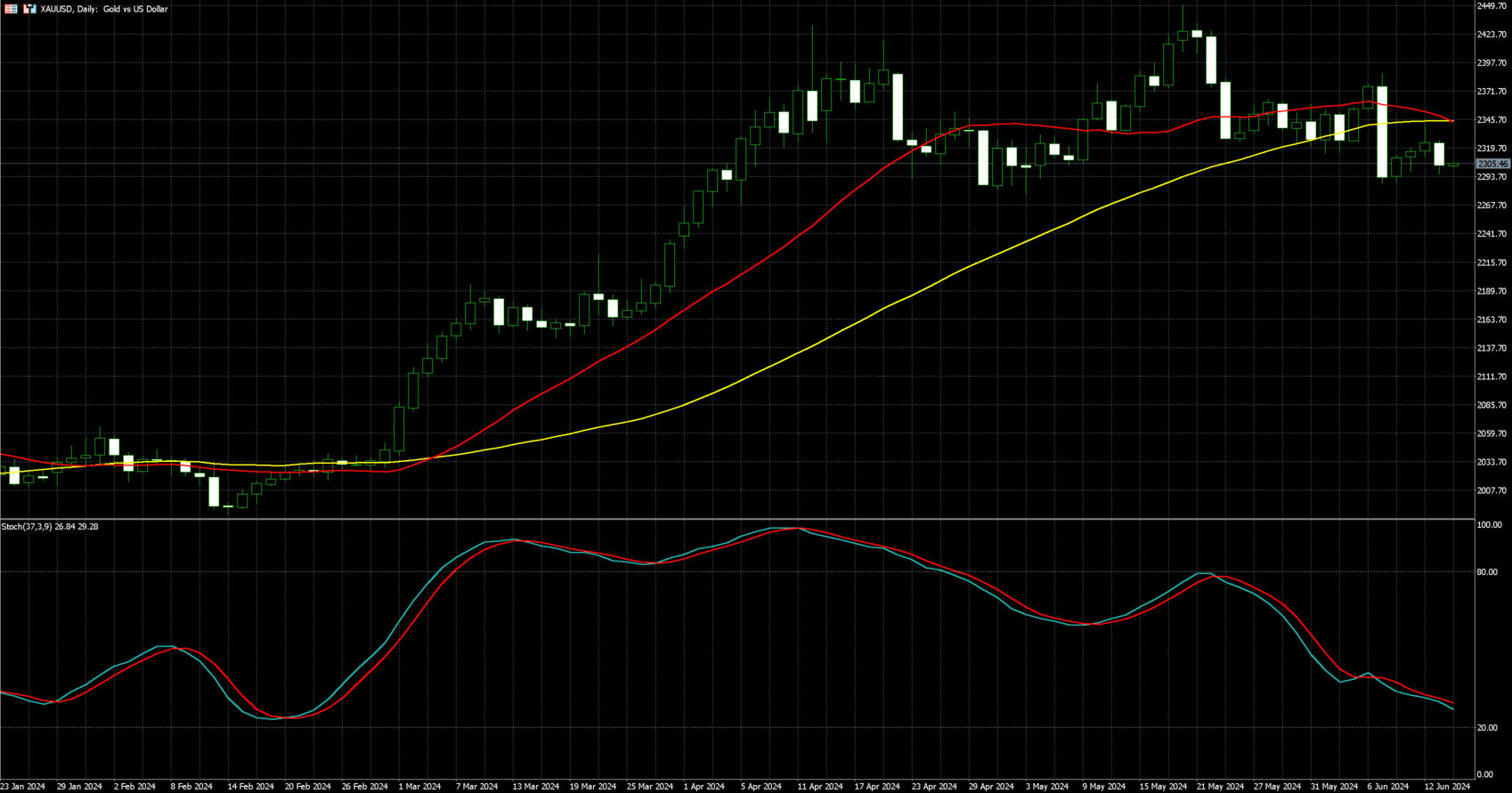
Task: Click the XAUUSD Daily chart title text
Action: click(x=103, y=9)
